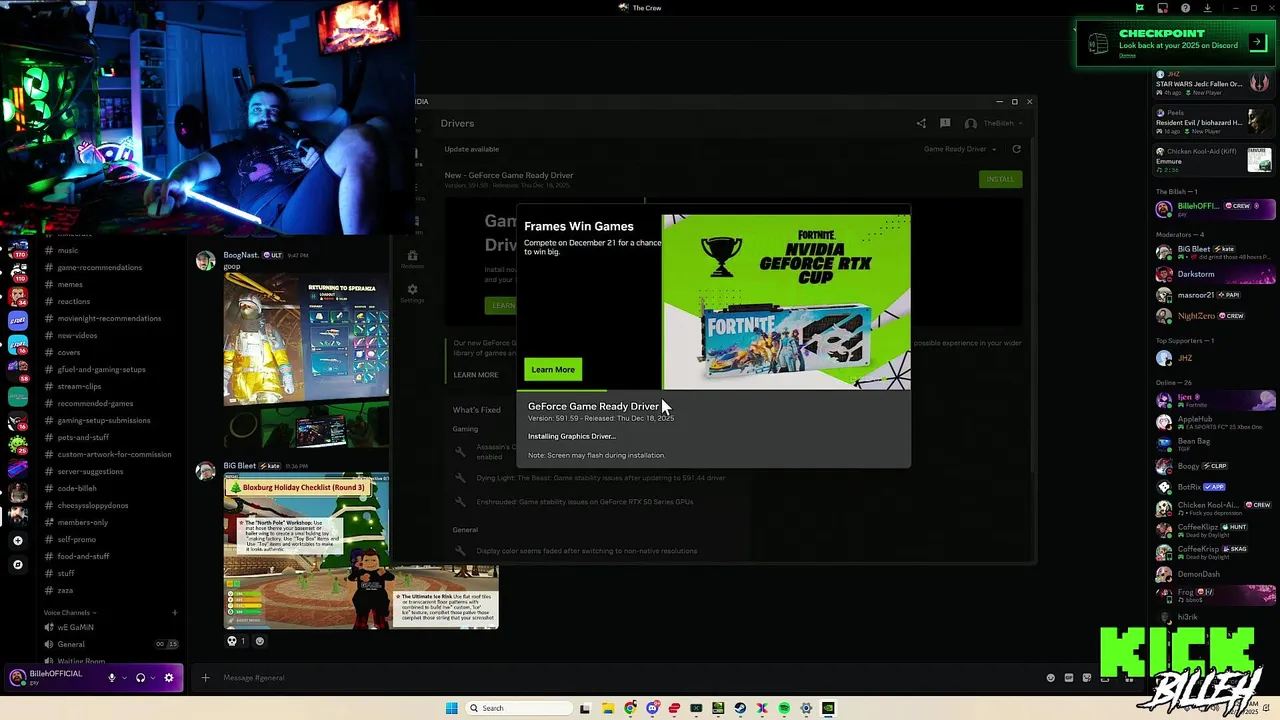Click the plus attach button beside message box
Image resolution: width=1280 pixels, height=720 pixels.
[205, 678]
